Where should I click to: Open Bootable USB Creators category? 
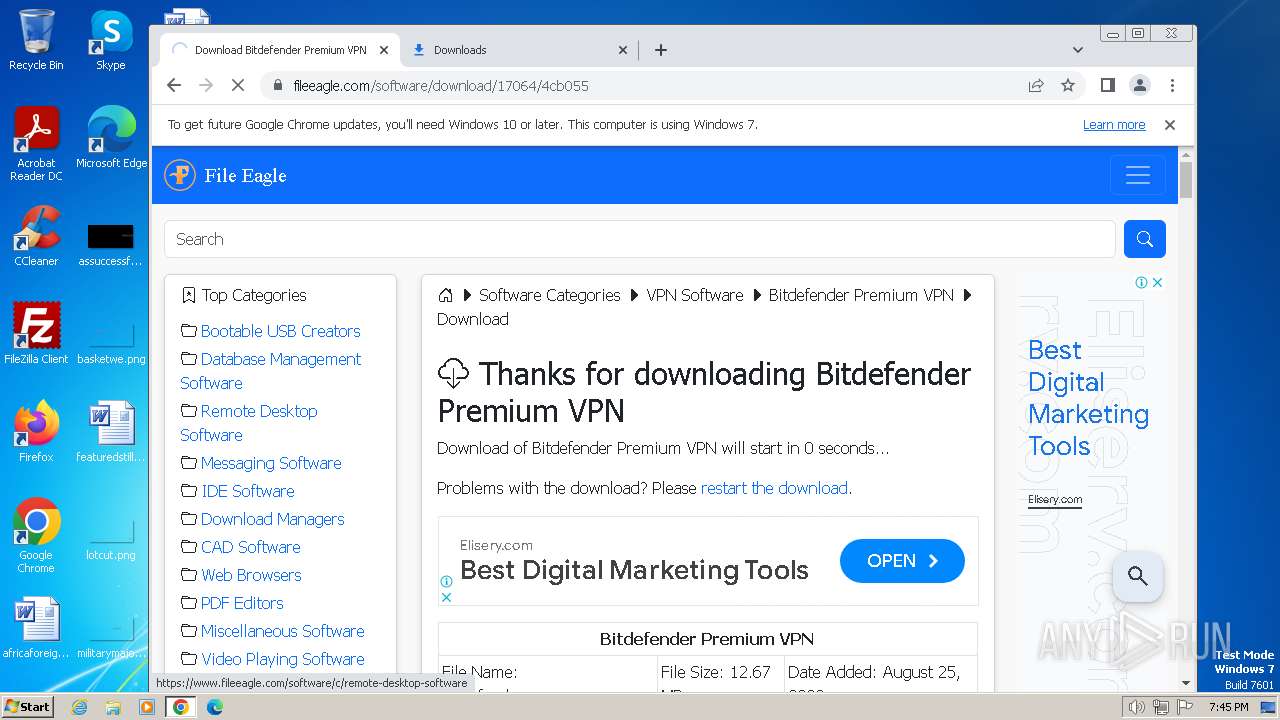(280, 331)
